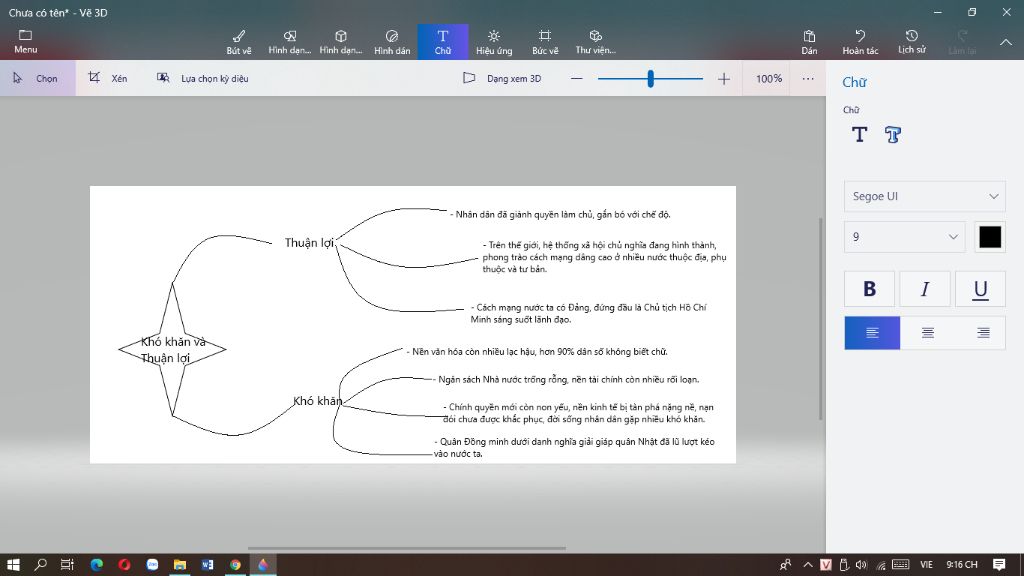The height and width of the screenshot is (576, 1024).
Task: Select the Bút vẽ brushes tool
Action: [239, 41]
